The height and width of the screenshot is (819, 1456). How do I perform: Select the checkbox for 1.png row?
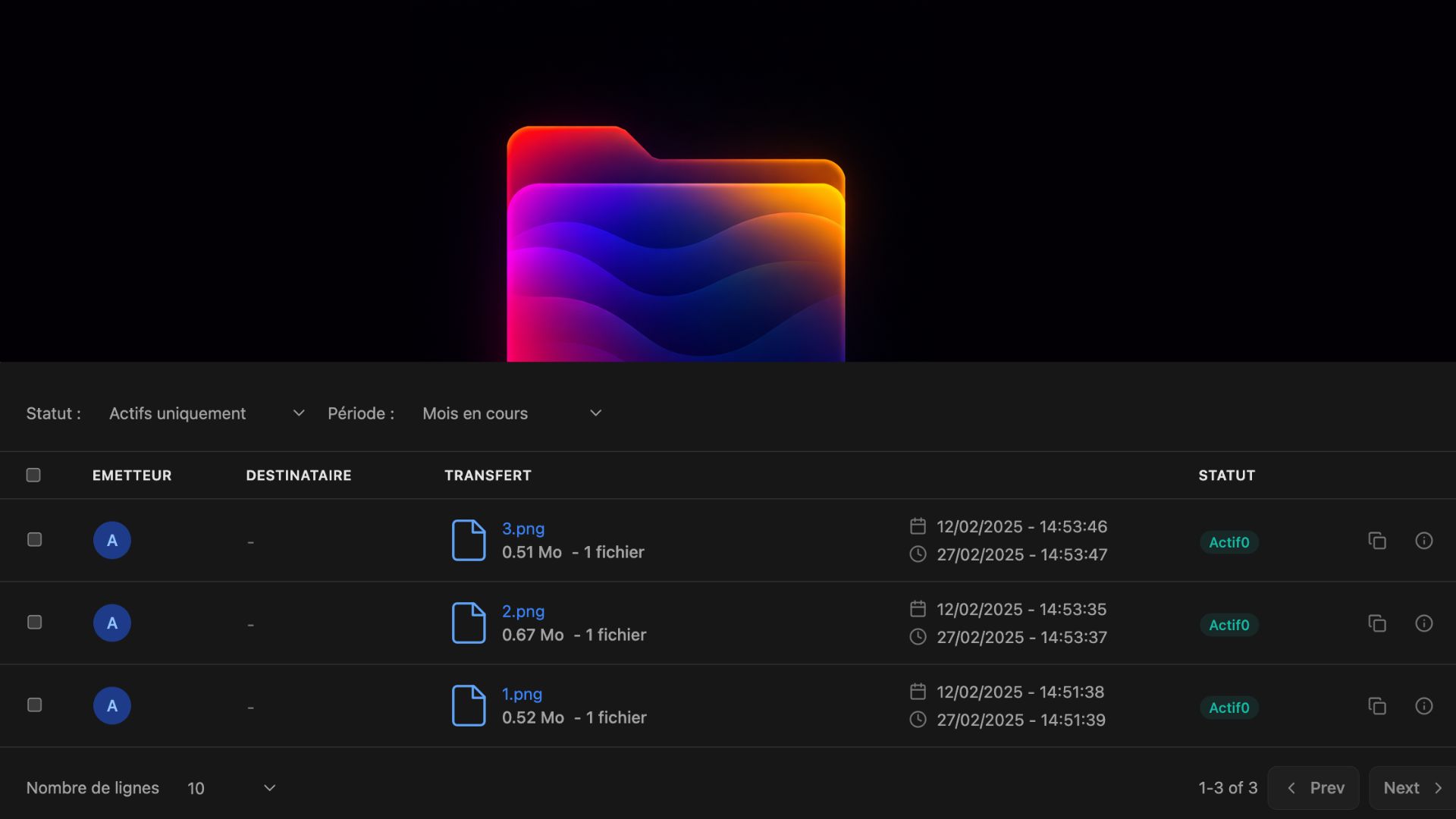[34, 705]
